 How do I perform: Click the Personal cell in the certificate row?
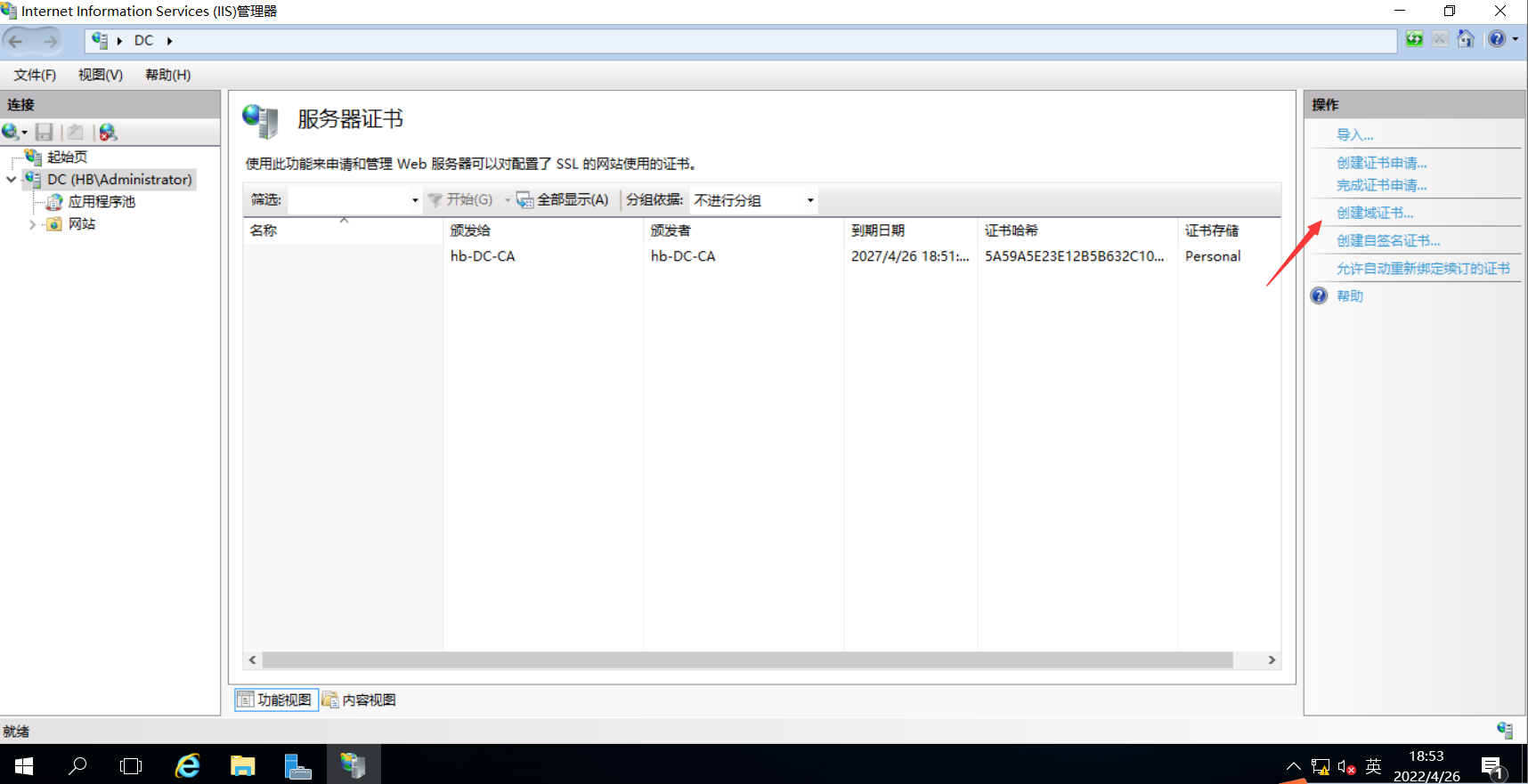coord(1212,256)
